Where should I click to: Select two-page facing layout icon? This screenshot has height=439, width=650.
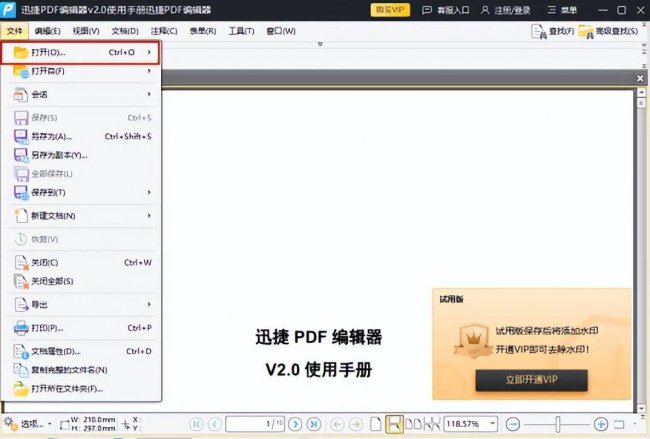[413, 424]
